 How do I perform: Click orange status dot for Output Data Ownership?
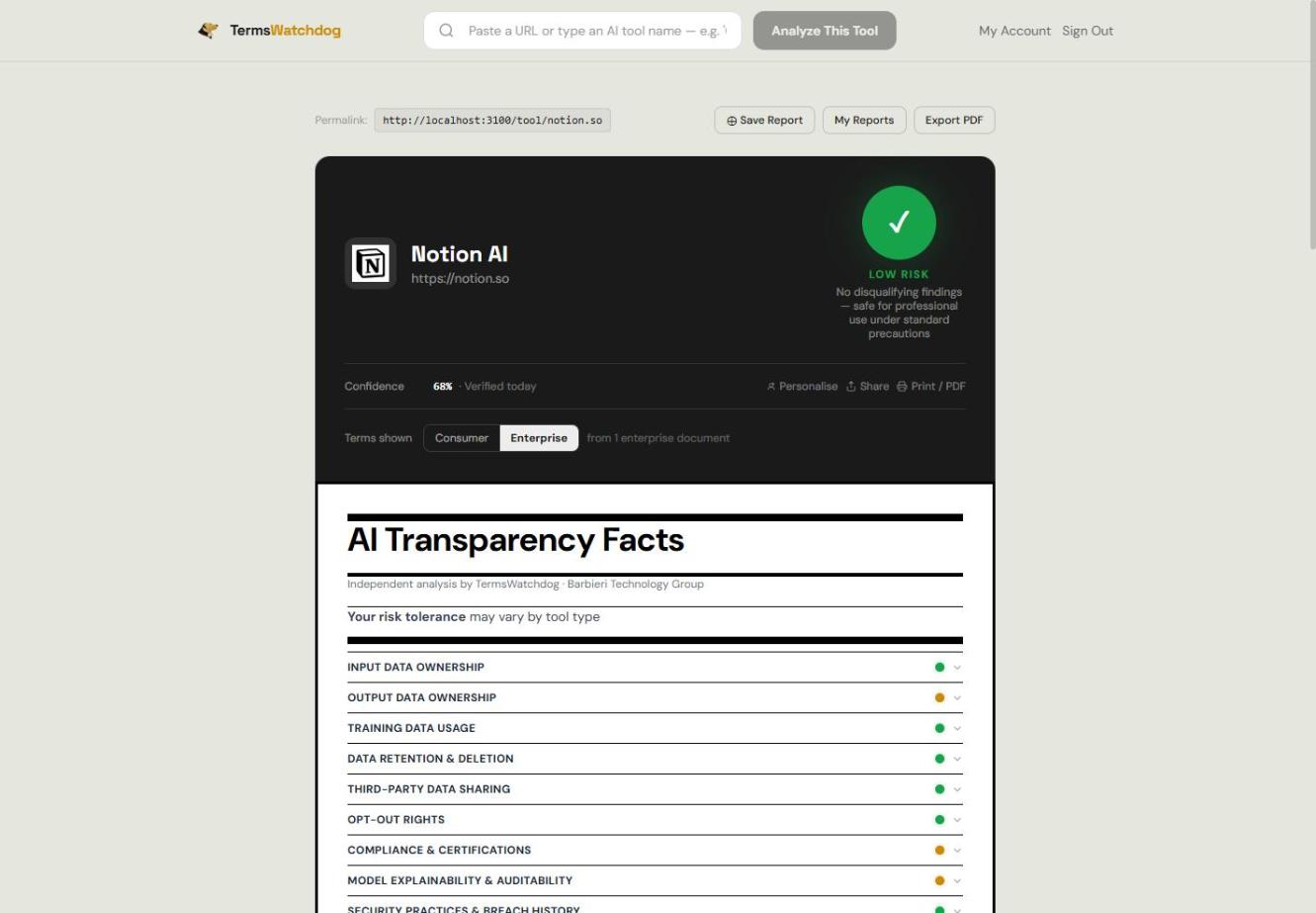click(939, 697)
